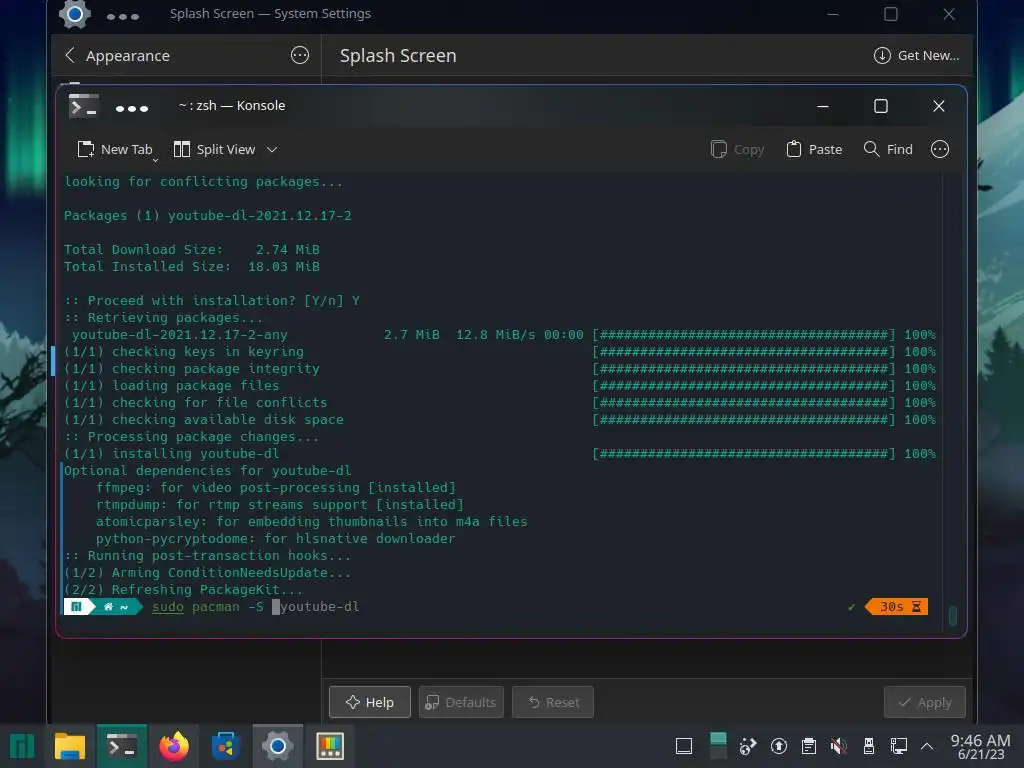Screen dimensions: 1024x768
Task: Activate Split View in Konsole
Action: click(214, 150)
